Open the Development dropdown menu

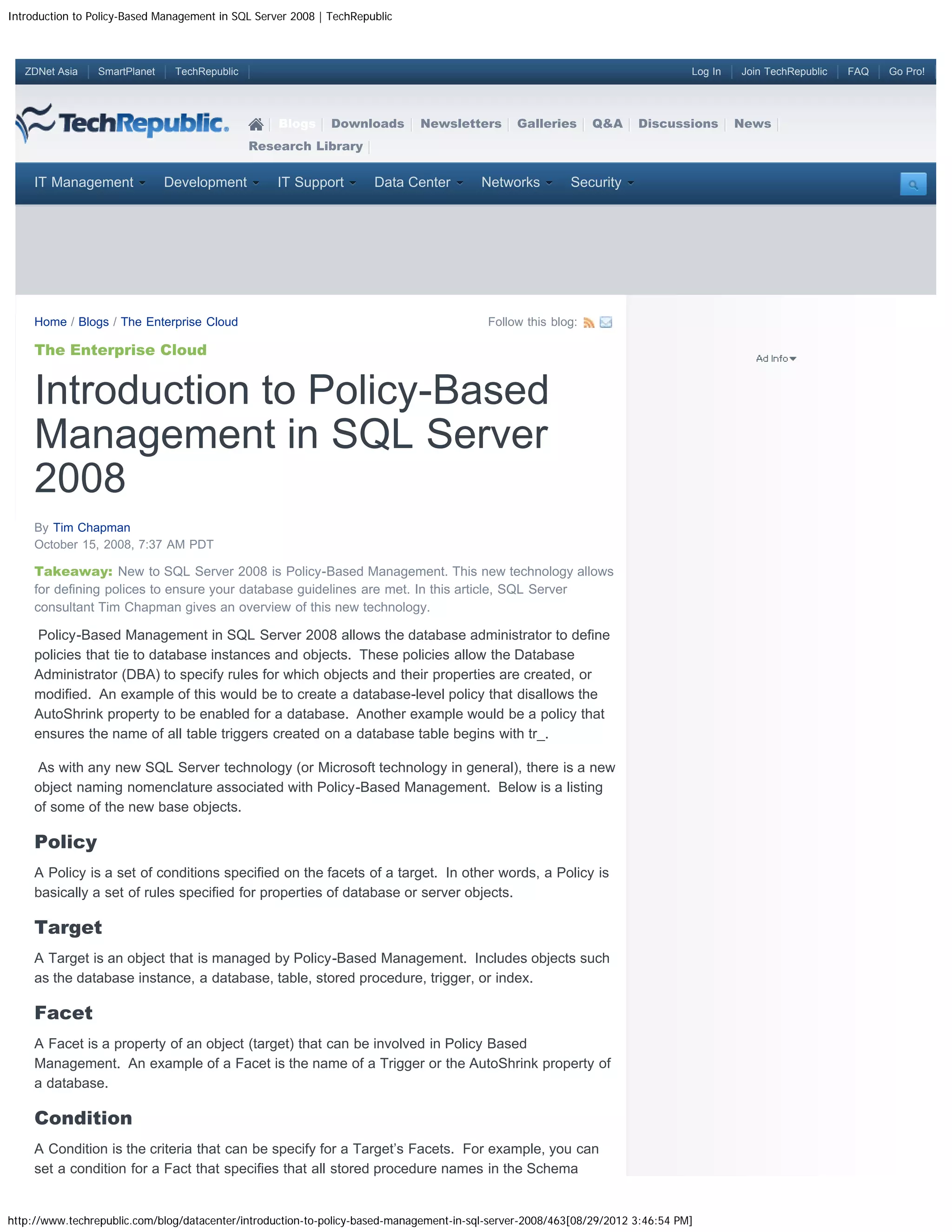(211, 182)
